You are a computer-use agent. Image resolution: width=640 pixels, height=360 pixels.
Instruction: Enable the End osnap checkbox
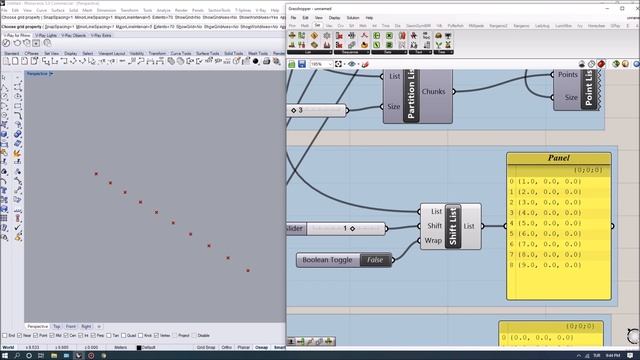coord(4,336)
